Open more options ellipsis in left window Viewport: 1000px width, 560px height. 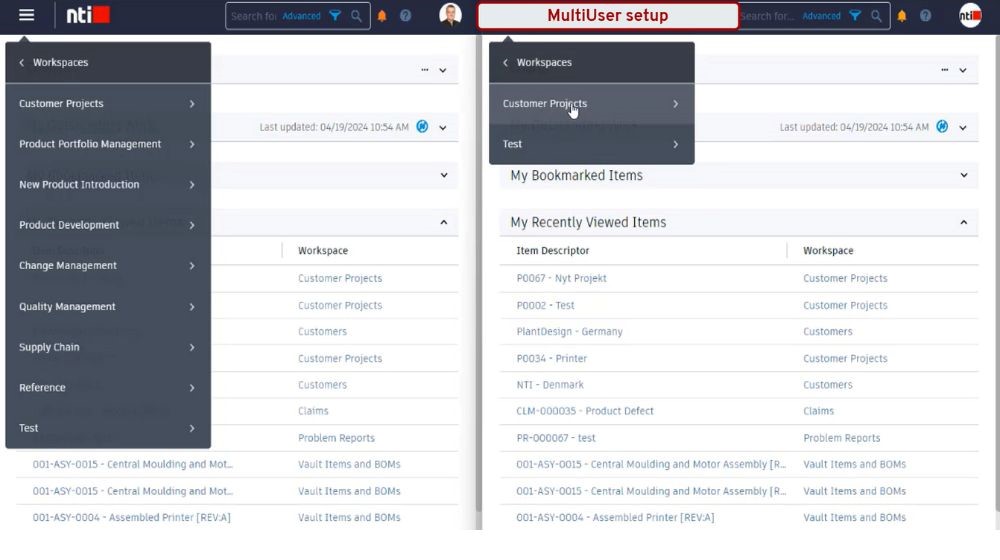pyautogui.click(x=425, y=70)
